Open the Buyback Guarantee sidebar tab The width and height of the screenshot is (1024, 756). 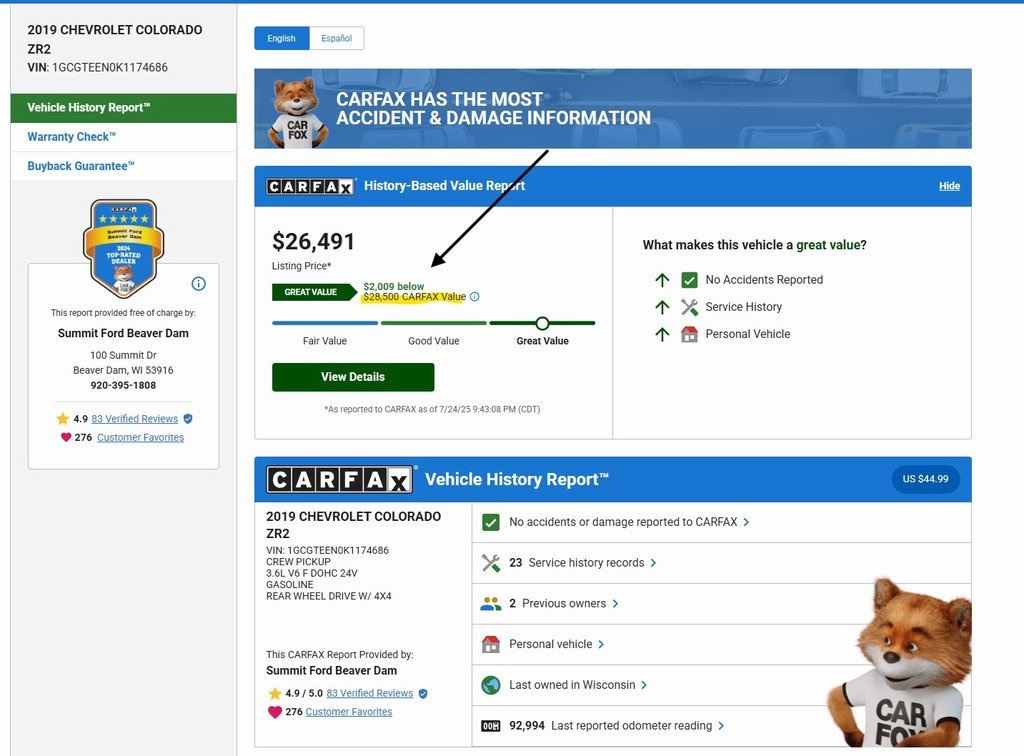123,166
